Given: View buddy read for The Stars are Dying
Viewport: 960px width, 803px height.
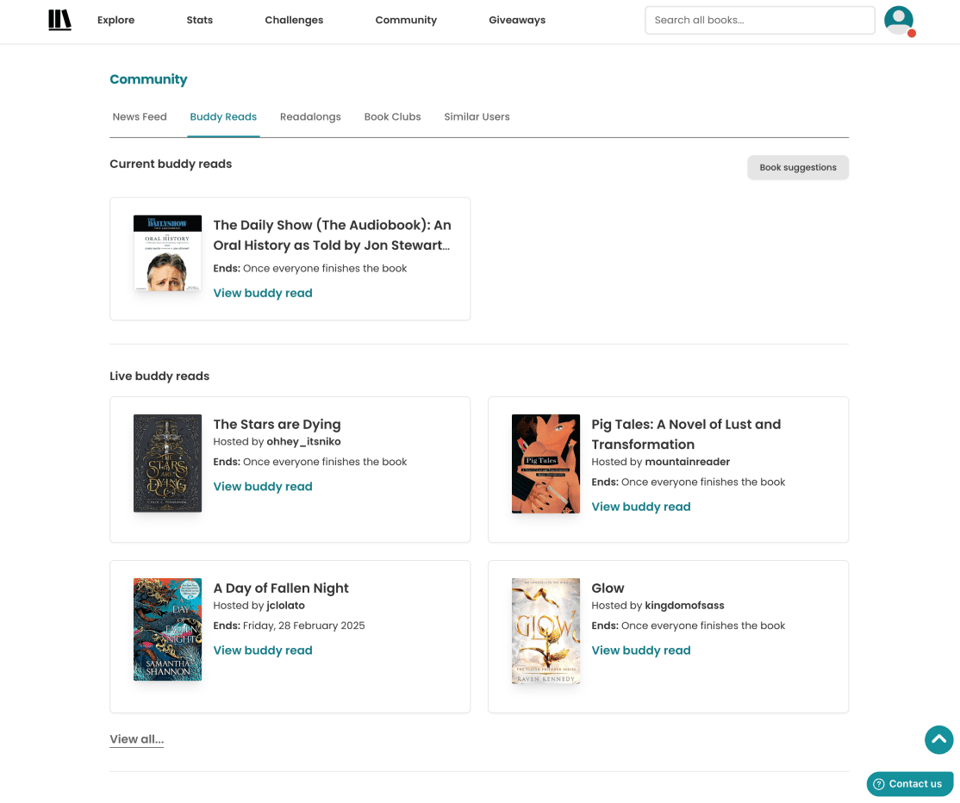Looking at the screenshot, I should pyautogui.click(x=262, y=486).
